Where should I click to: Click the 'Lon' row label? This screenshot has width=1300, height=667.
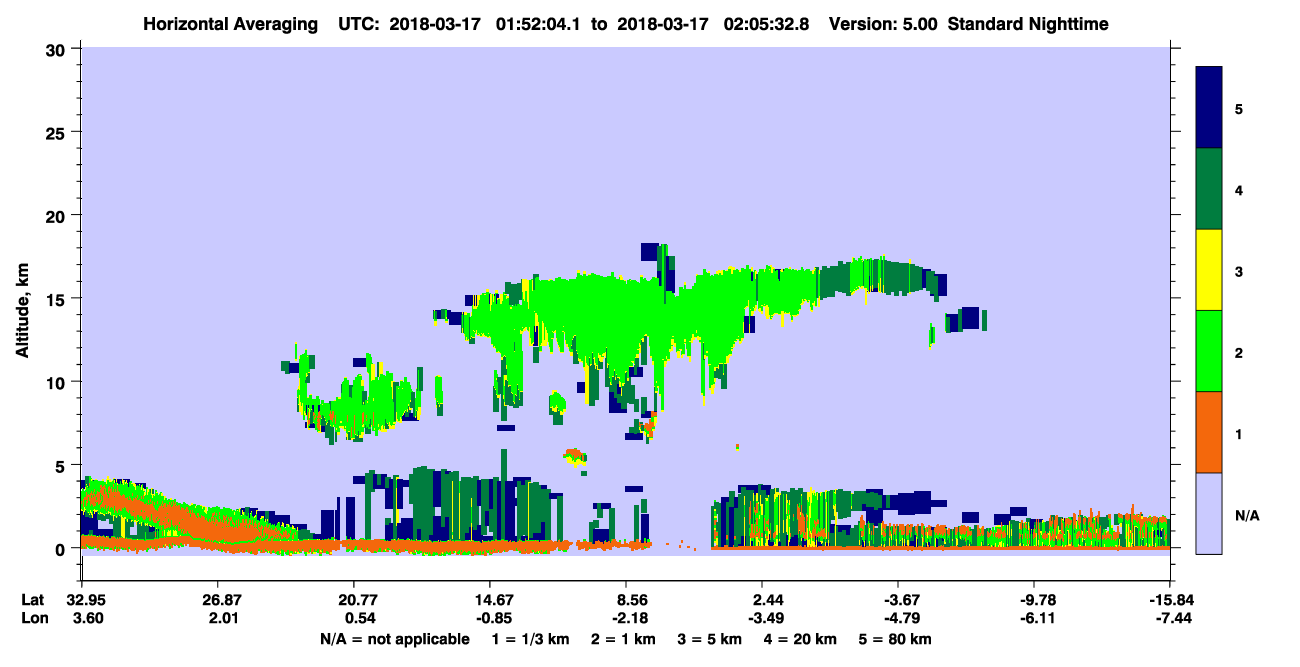[34, 618]
